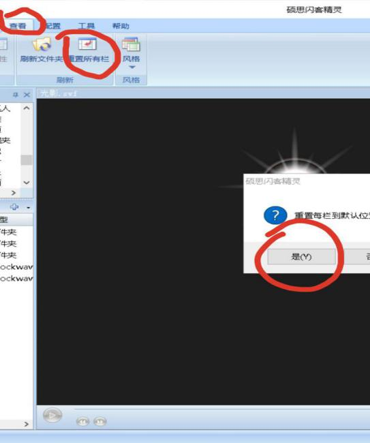Viewport: 370px width, 443px height.
Task: Close the folder panel with the X
Action: 27,95
